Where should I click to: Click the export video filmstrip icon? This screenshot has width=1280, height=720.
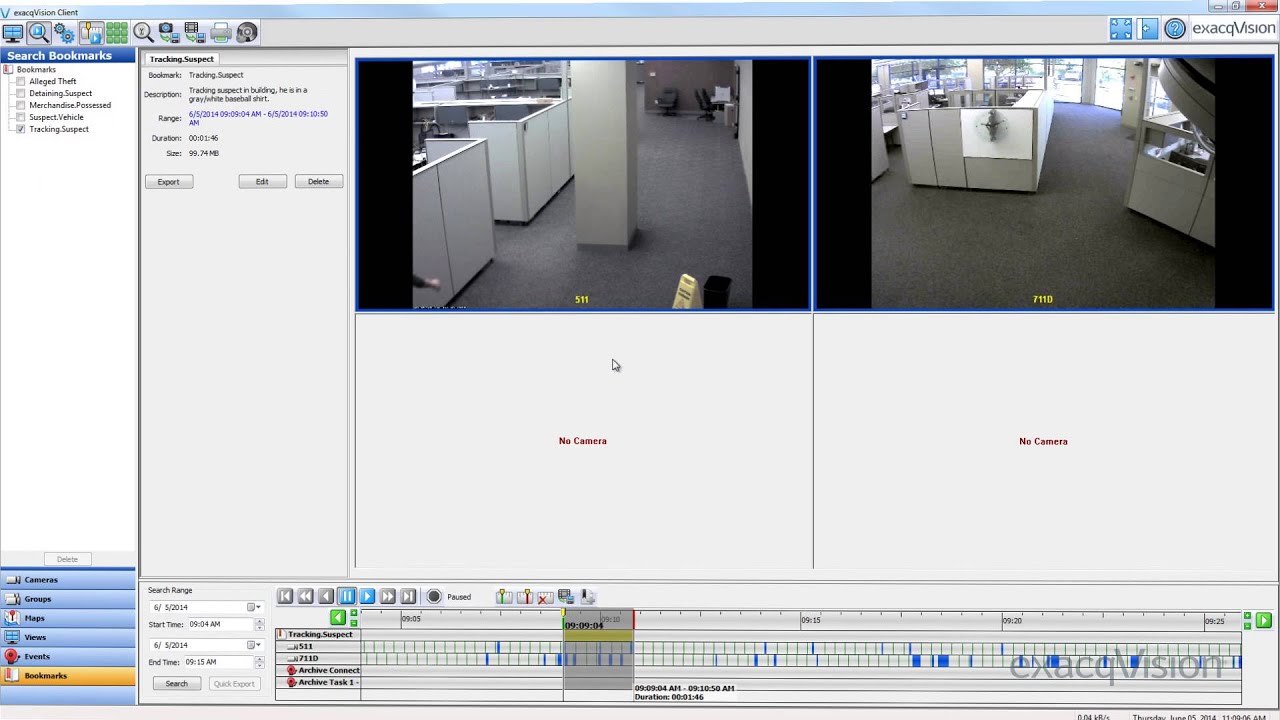(x=195, y=33)
